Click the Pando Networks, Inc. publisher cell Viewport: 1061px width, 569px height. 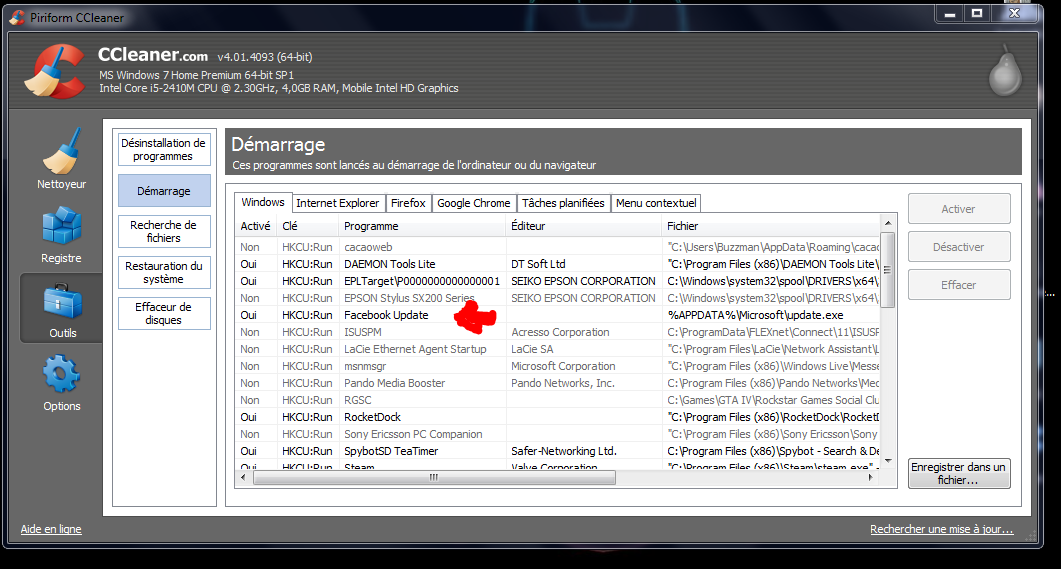tap(563, 383)
